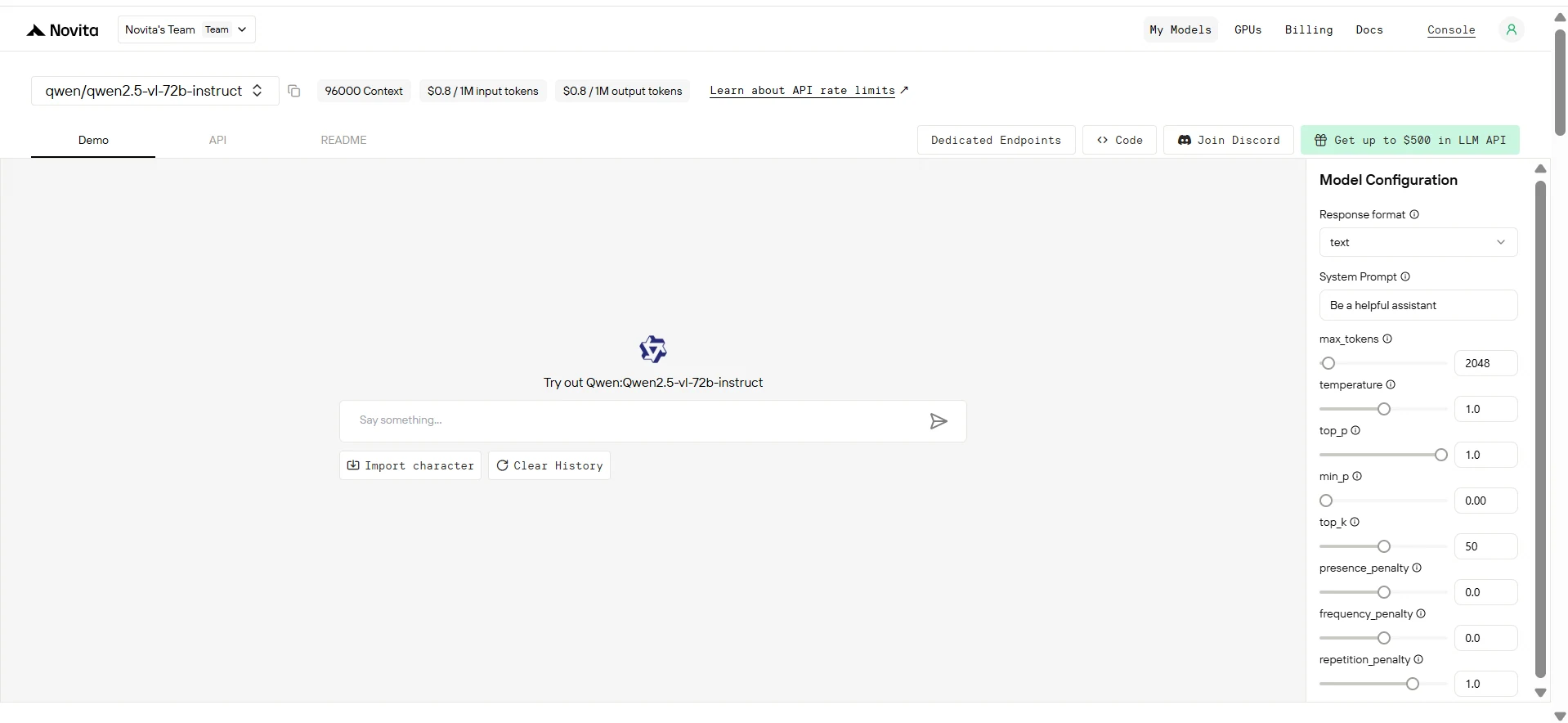Show info for Response format
1568x723 pixels.
pyautogui.click(x=1414, y=214)
